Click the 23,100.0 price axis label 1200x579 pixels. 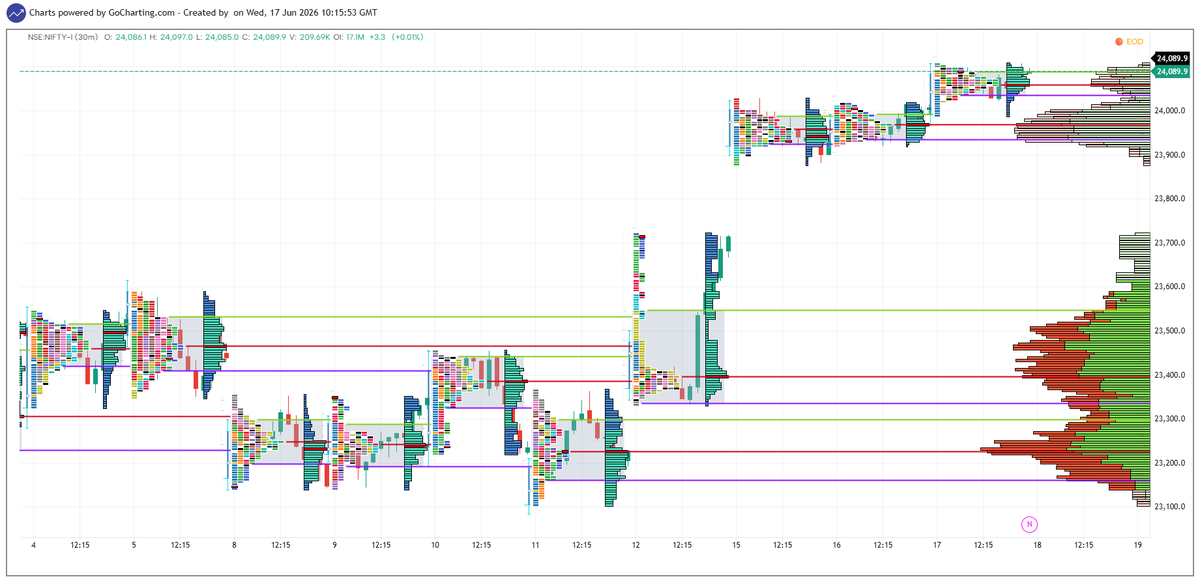coord(1170,507)
